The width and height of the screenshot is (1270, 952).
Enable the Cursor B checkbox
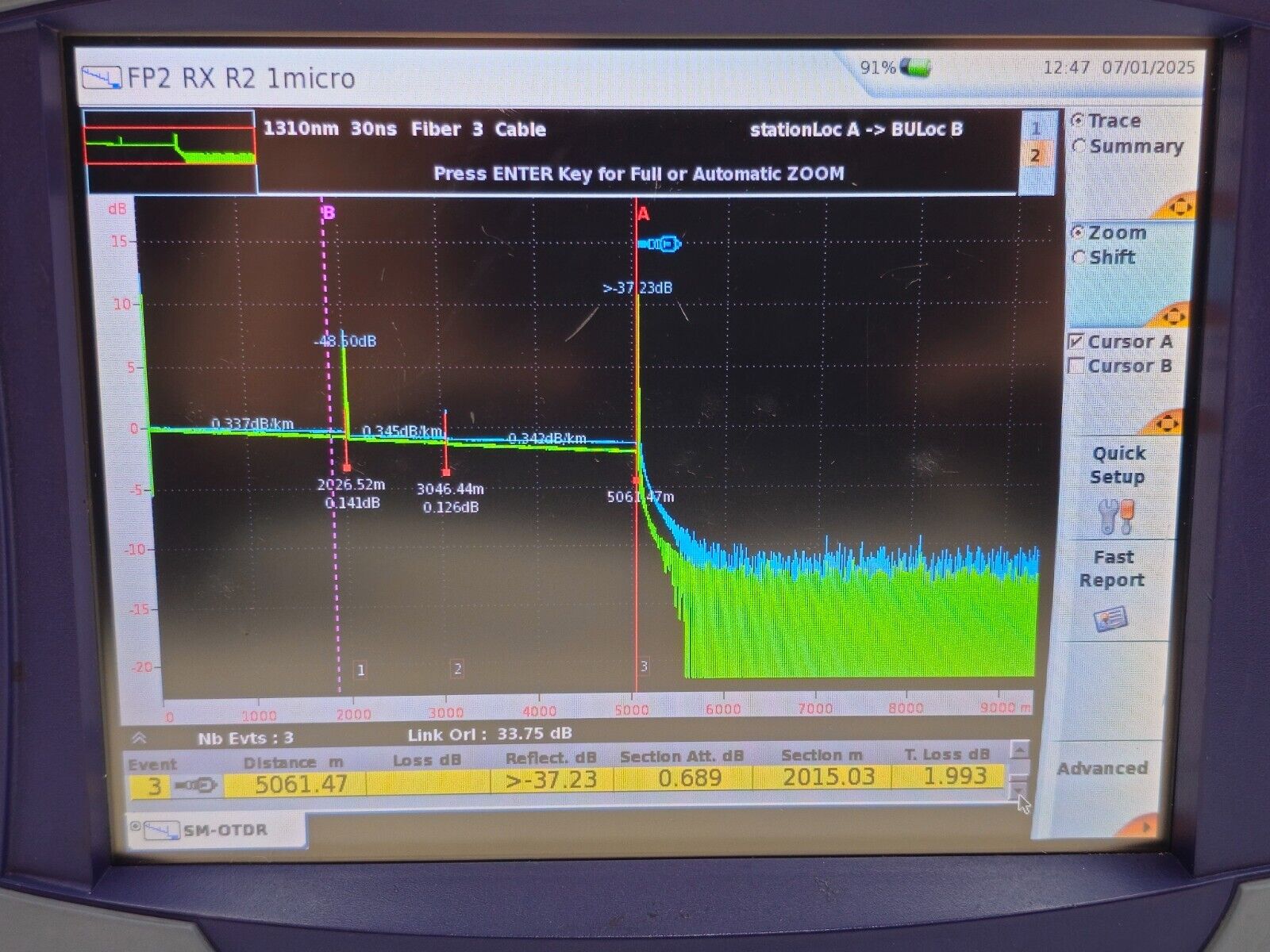point(1077,367)
